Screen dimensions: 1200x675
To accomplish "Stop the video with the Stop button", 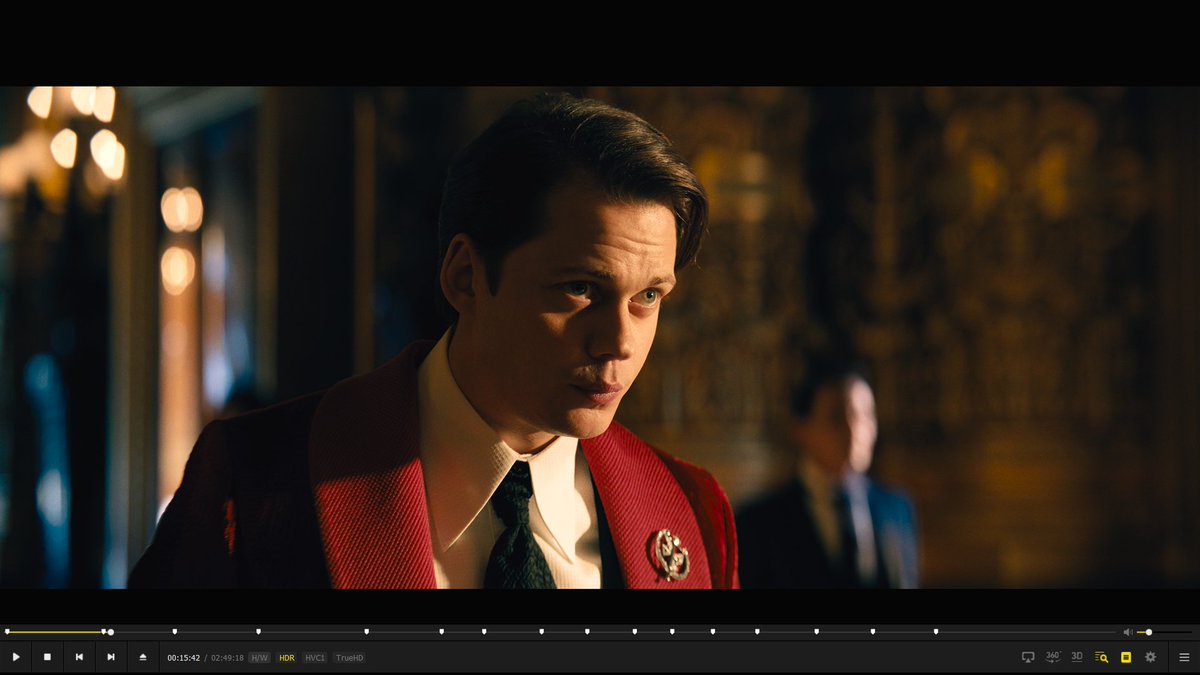I will point(47,657).
